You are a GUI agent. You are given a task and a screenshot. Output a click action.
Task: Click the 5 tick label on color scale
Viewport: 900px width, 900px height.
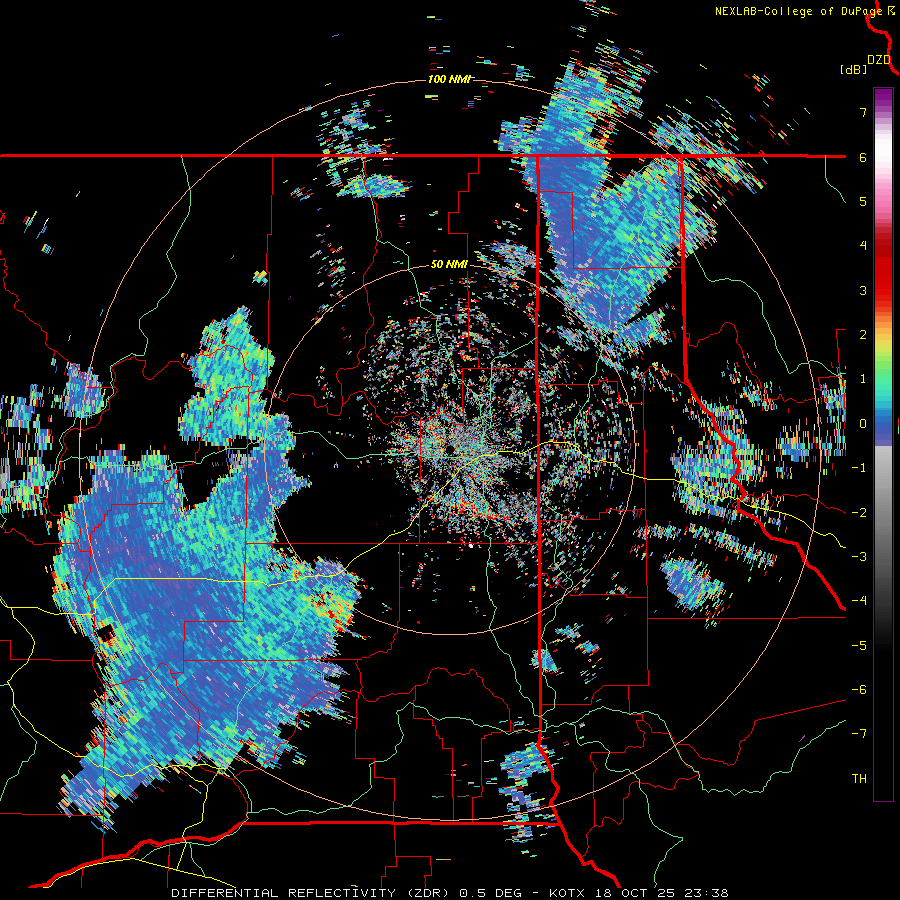pyautogui.click(x=863, y=201)
